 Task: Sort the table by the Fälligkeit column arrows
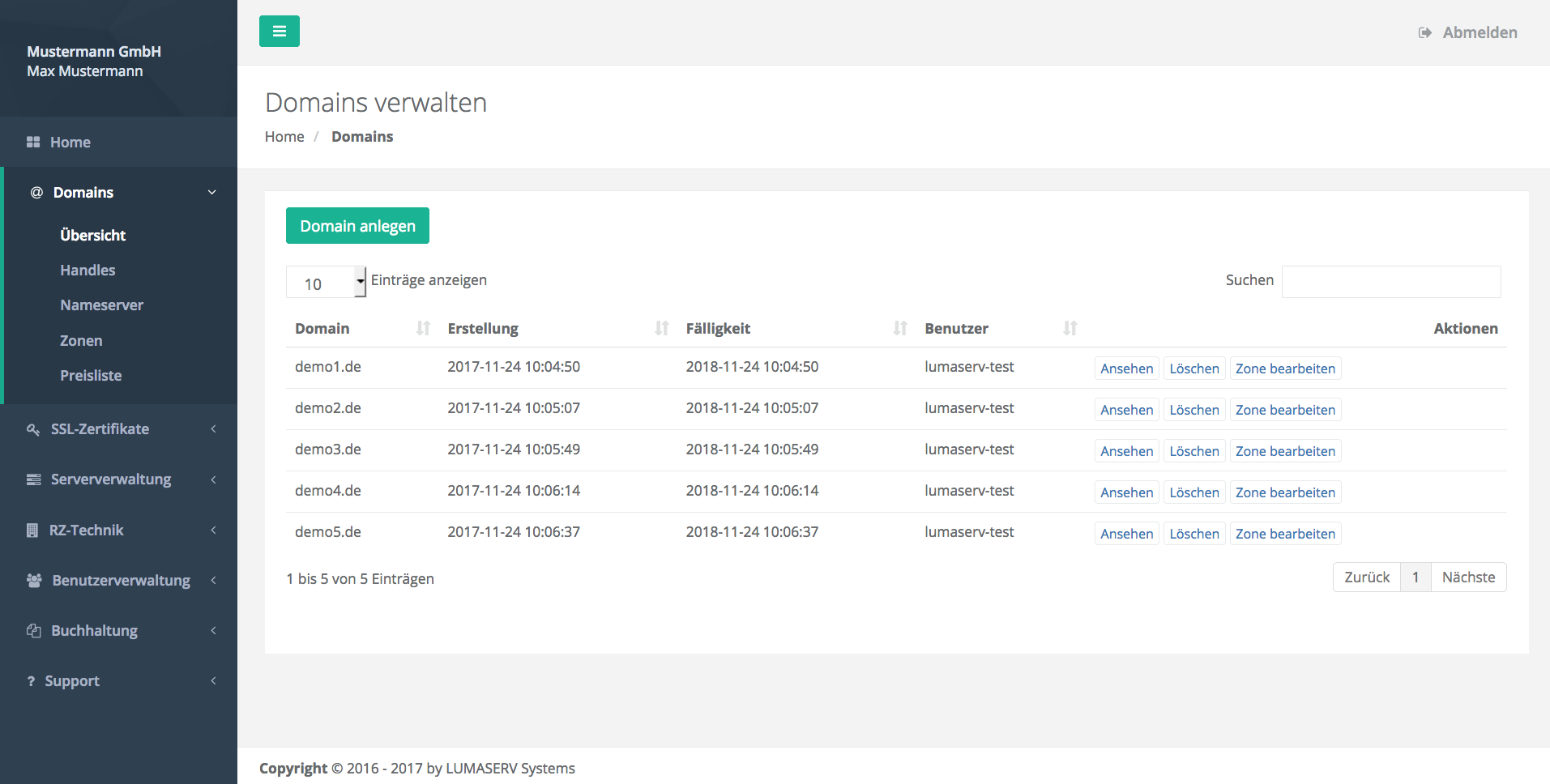pos(900,328)
